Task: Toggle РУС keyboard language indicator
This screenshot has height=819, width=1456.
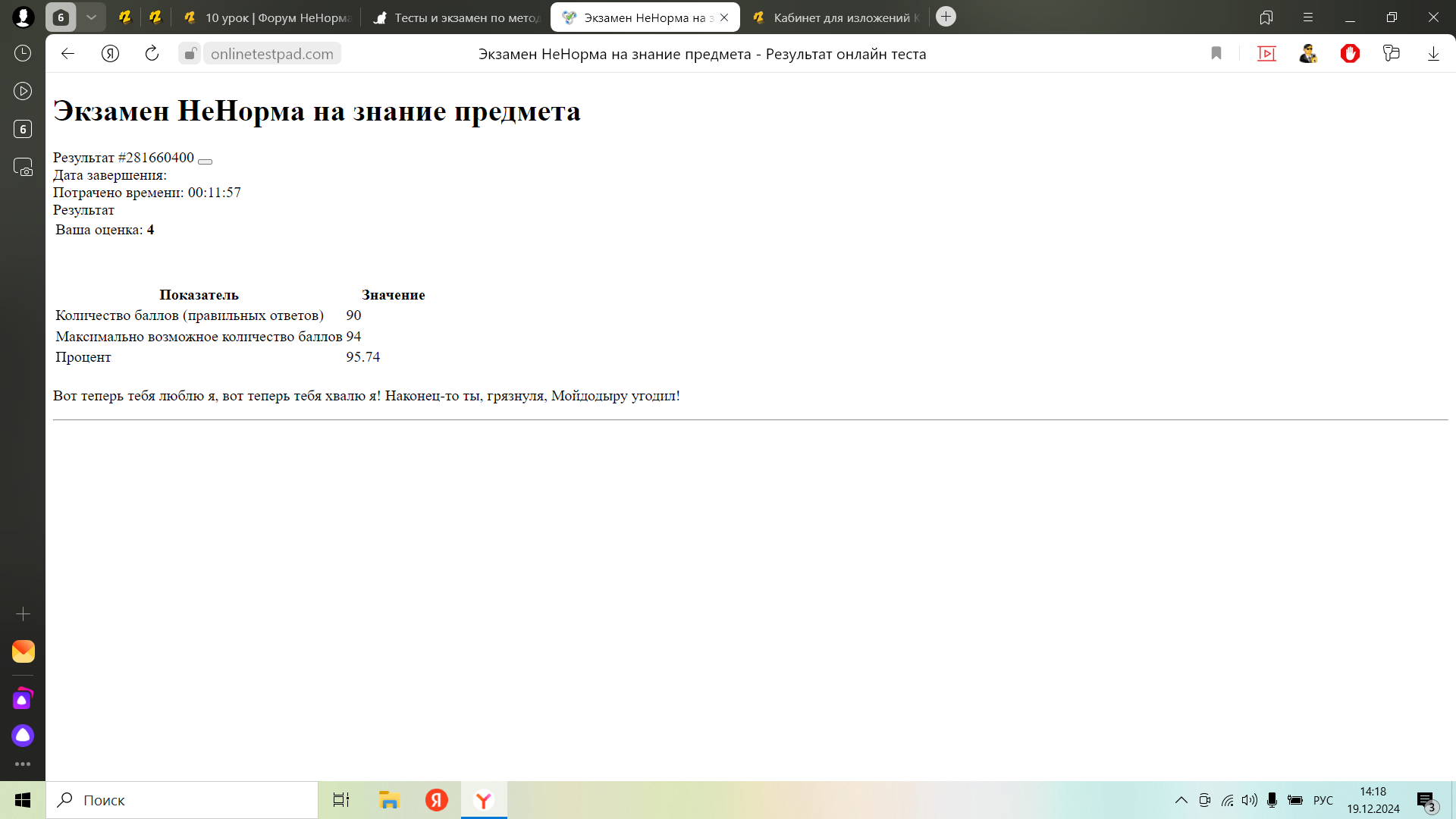Action: [1323, 800]
